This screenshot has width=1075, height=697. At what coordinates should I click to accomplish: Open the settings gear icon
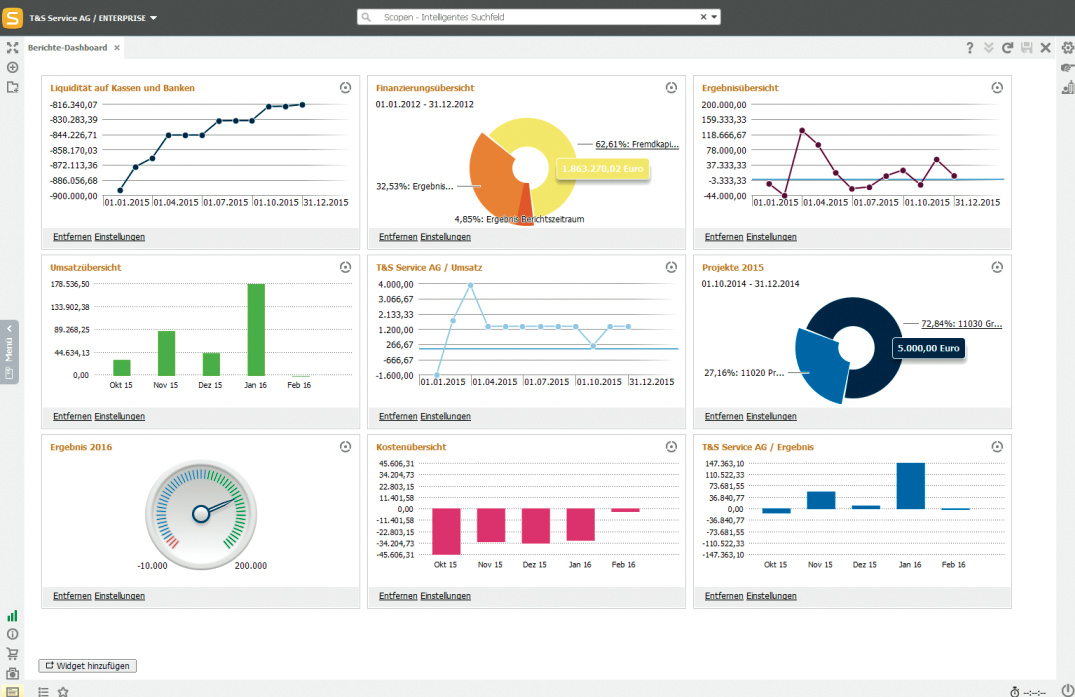(x=1067, y=47)
